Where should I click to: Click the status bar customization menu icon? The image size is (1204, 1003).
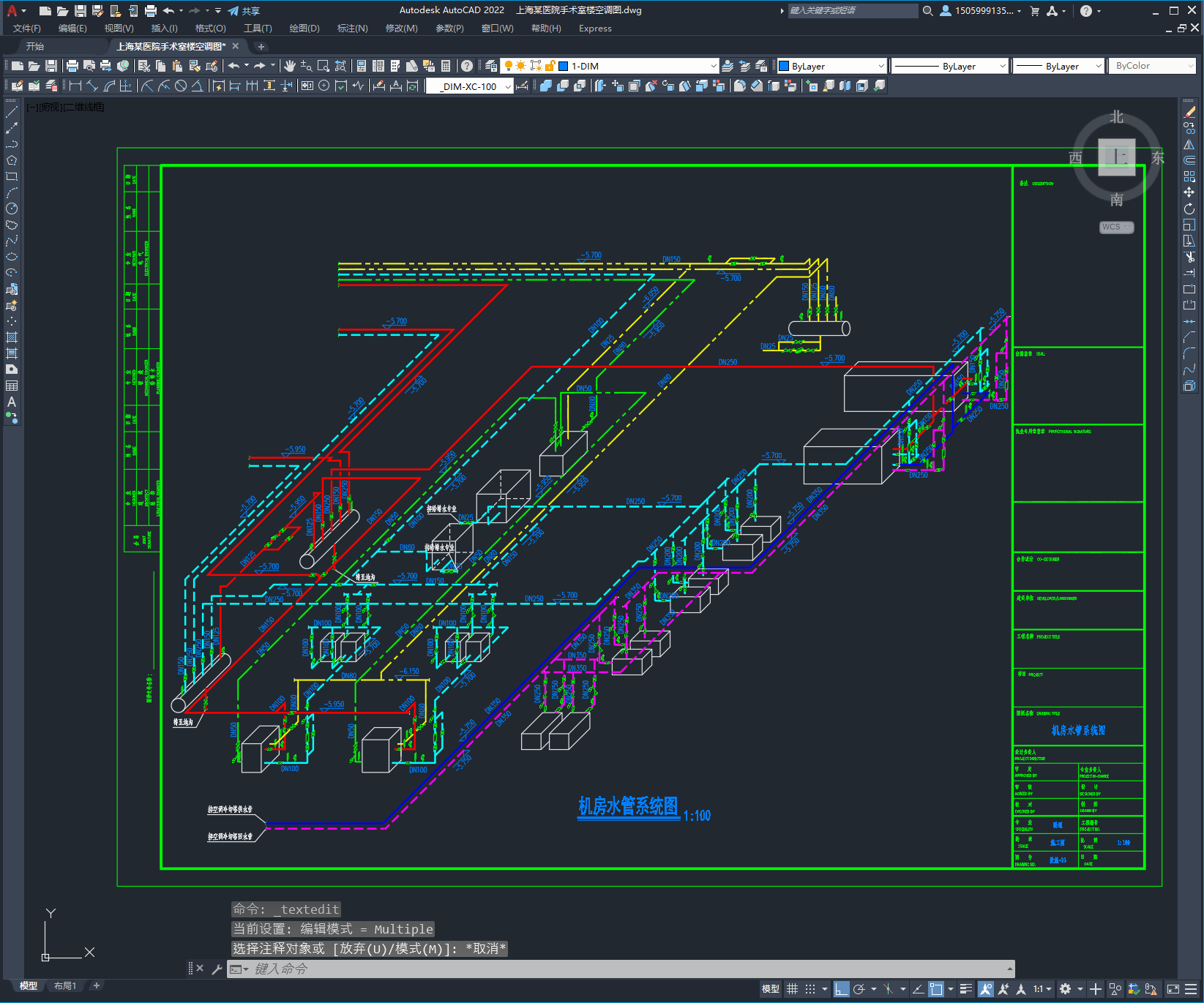pos(1192,989)
